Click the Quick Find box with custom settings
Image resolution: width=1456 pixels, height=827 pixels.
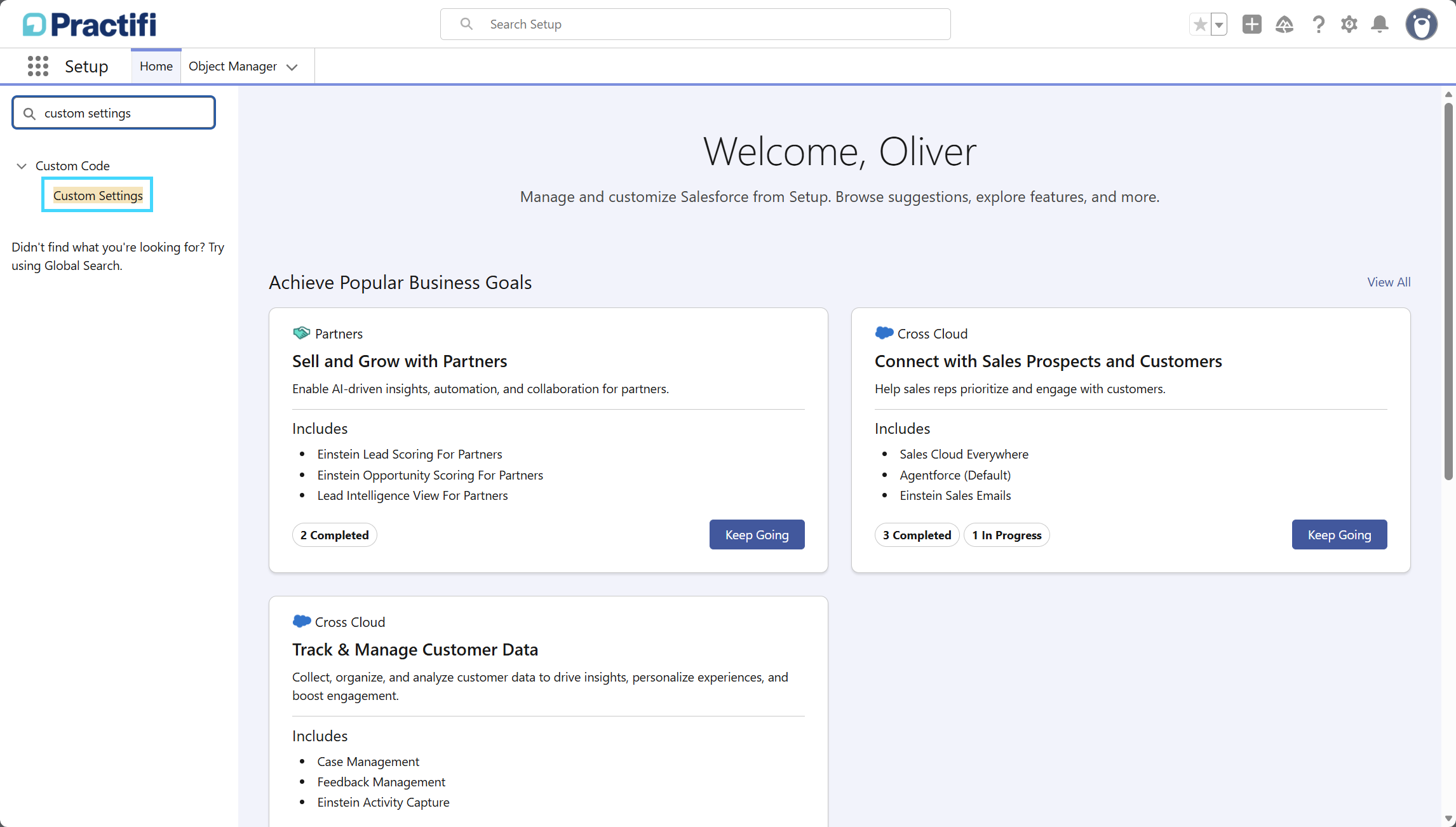(x=114, y=113)
